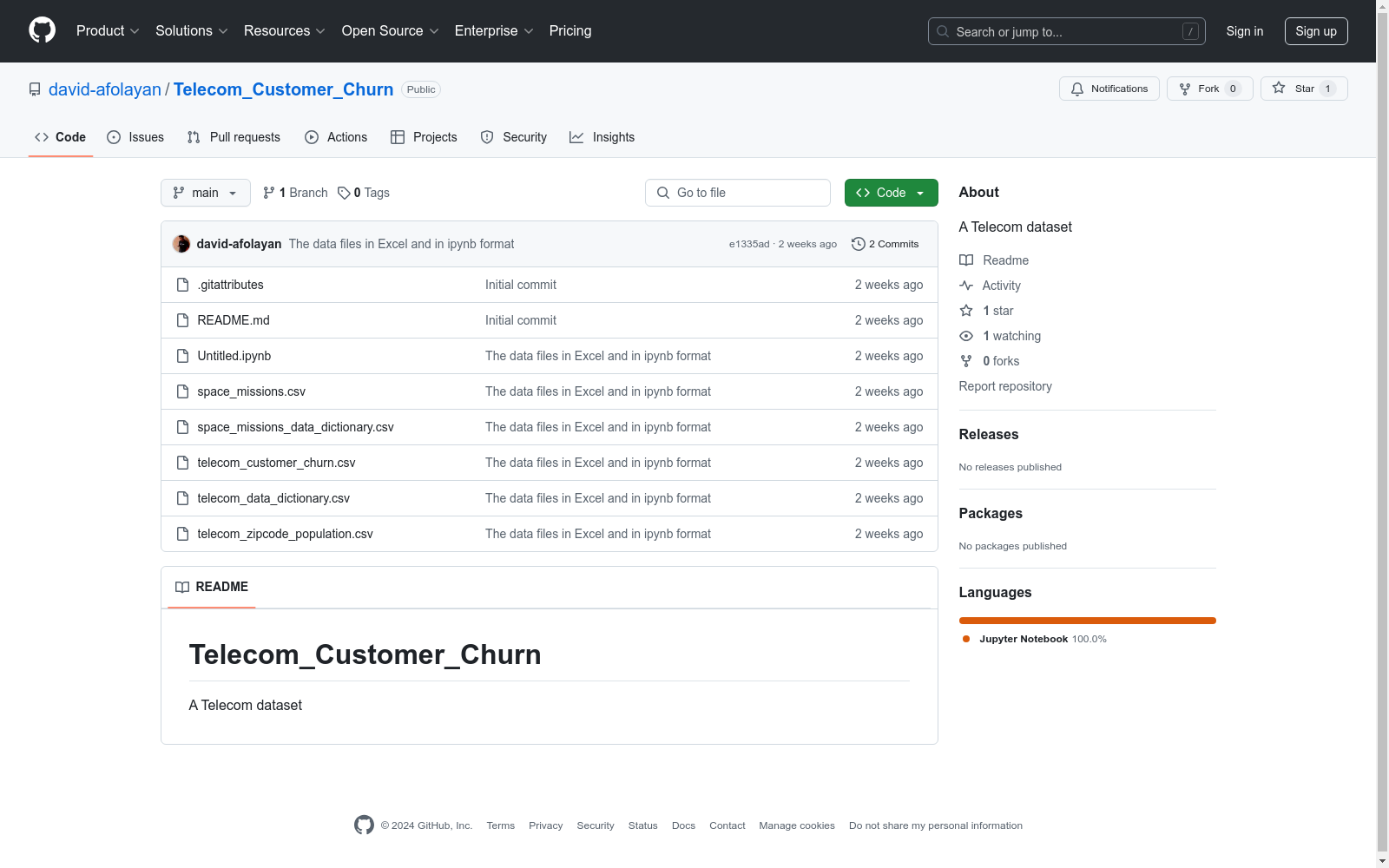Image resolution: width=1389 pixels, height=868 pixels.
Task: Click the file icon next to .gitattributes
Action: click(x=182, y=285)
